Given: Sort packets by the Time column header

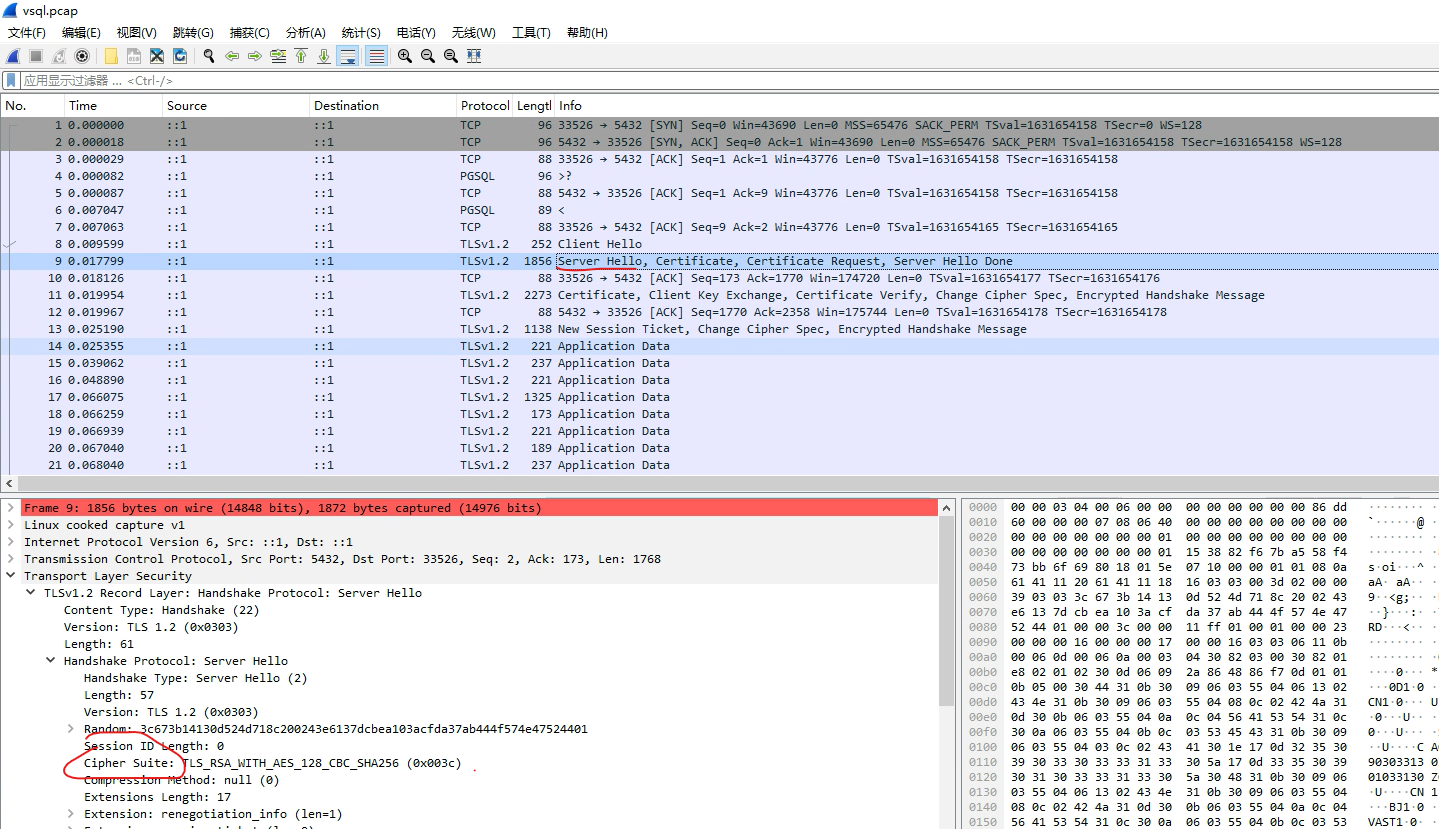Looking at the screenshot, I should pyautogui.click(x=113, y=105).
